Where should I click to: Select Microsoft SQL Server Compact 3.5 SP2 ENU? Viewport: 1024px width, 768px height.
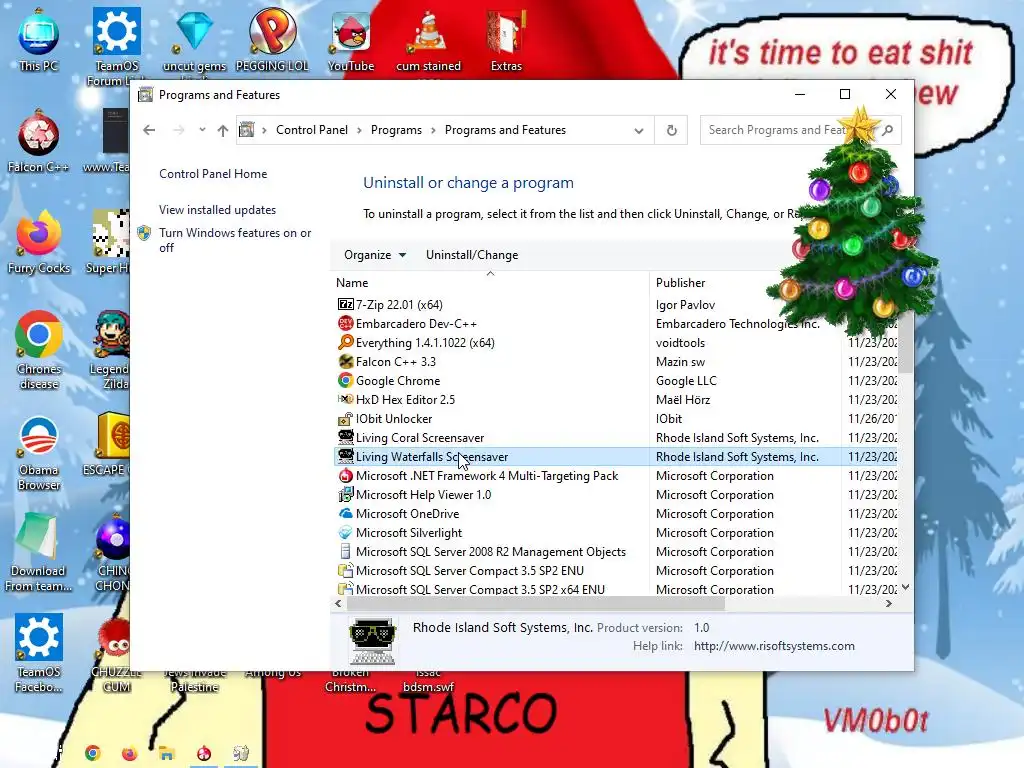tap(616, 570)
